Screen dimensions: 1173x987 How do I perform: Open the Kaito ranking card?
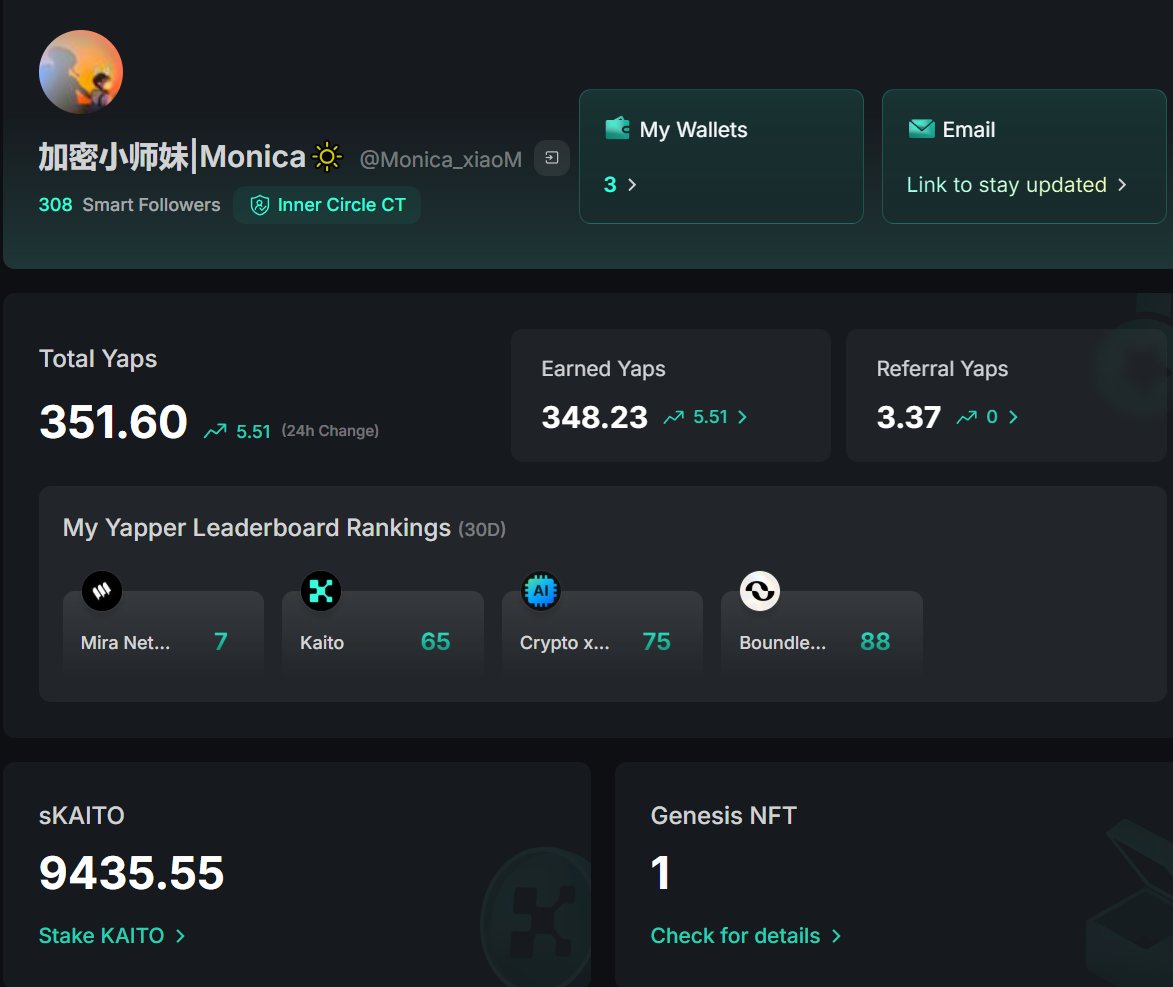click(x=383, y=635)
